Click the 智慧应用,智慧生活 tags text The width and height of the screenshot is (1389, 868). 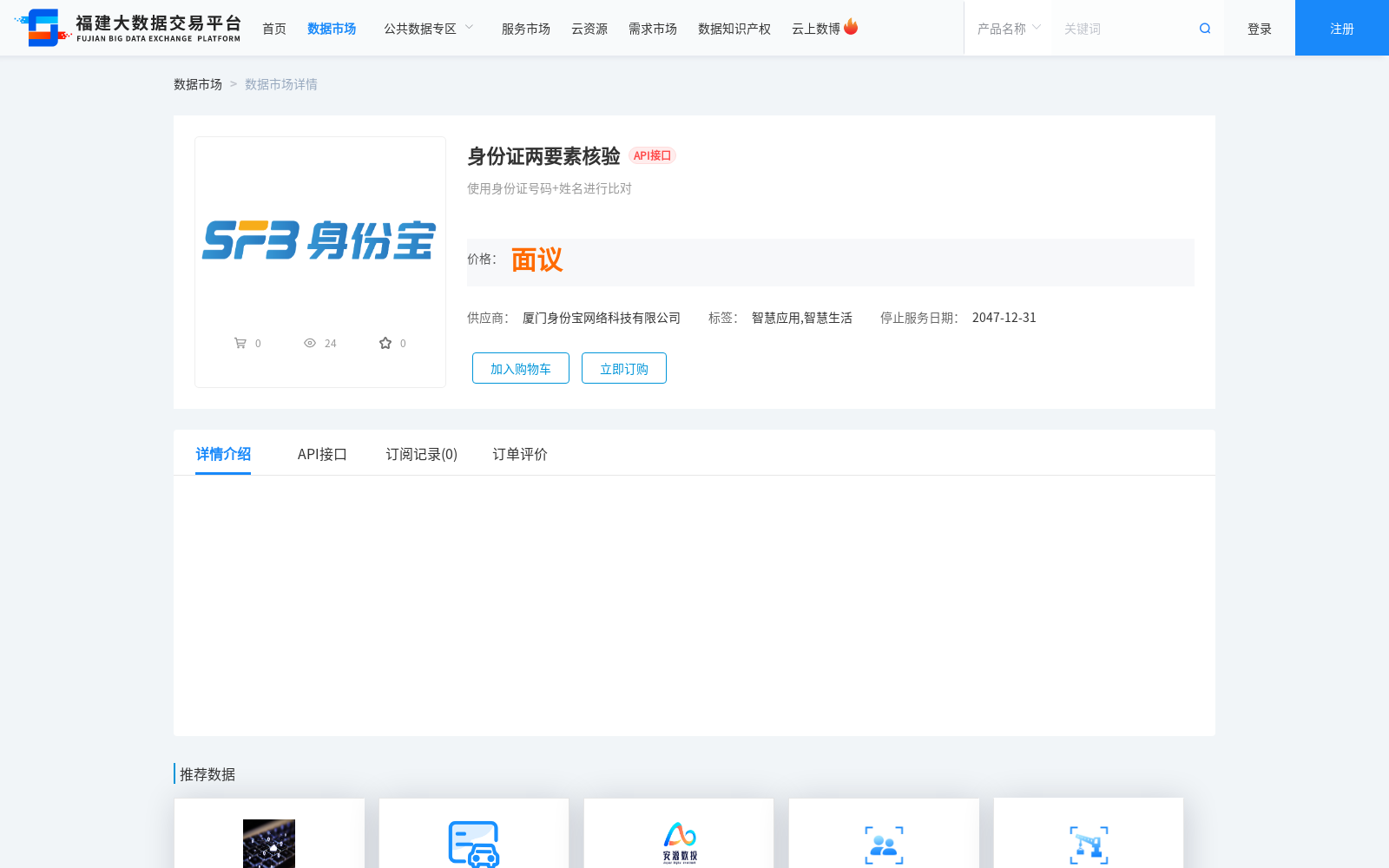[802, 318]
